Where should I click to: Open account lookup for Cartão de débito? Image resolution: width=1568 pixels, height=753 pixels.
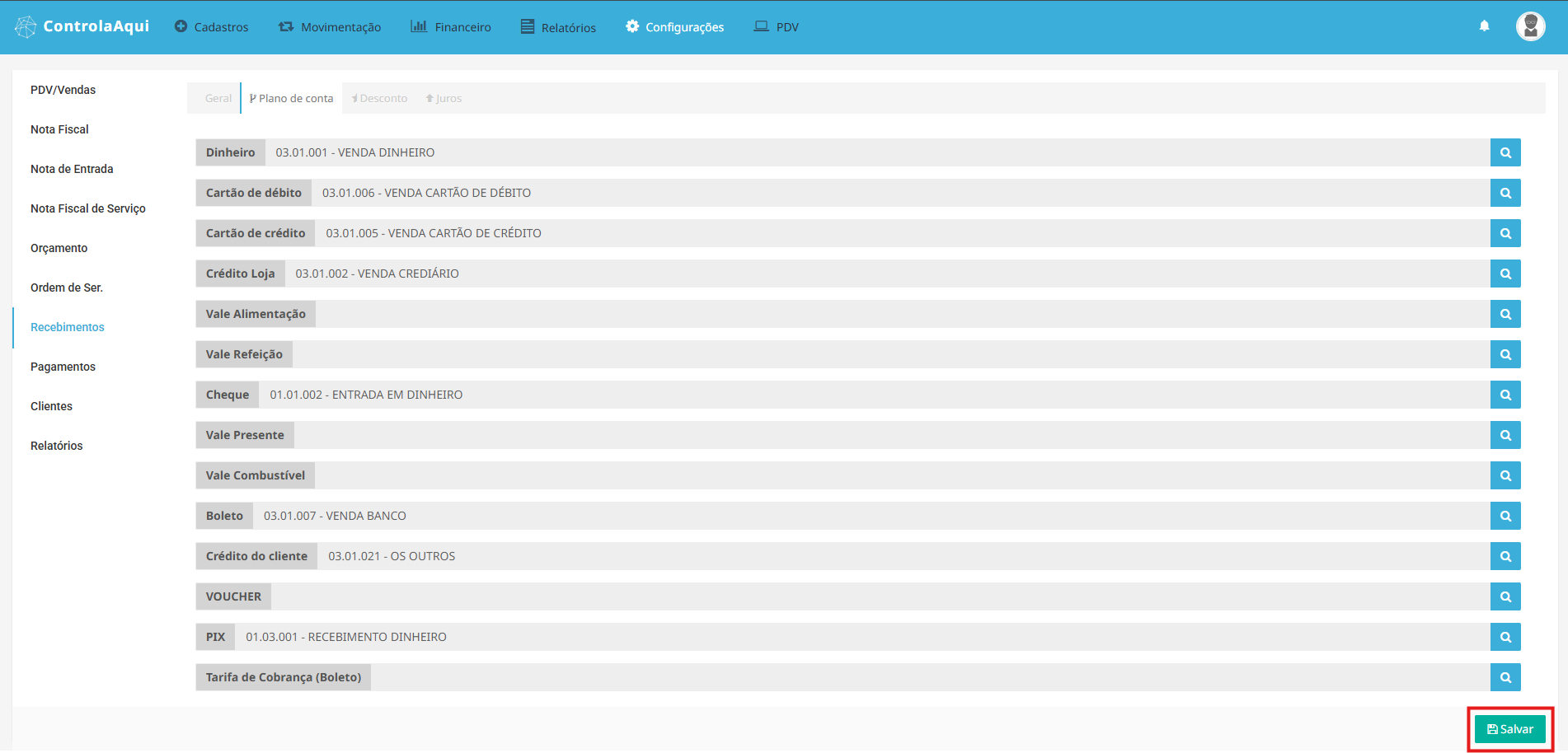click(1505, 193)
